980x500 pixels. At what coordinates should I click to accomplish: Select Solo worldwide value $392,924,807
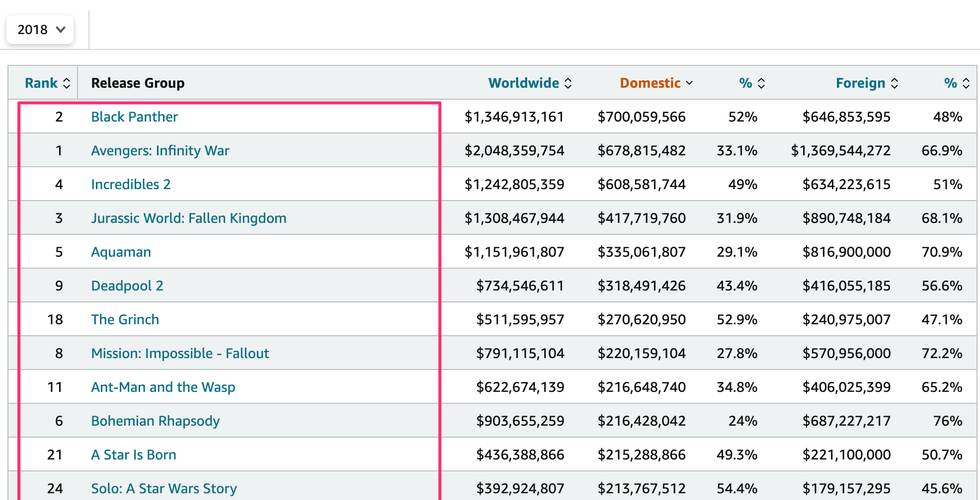coord(520,488)
